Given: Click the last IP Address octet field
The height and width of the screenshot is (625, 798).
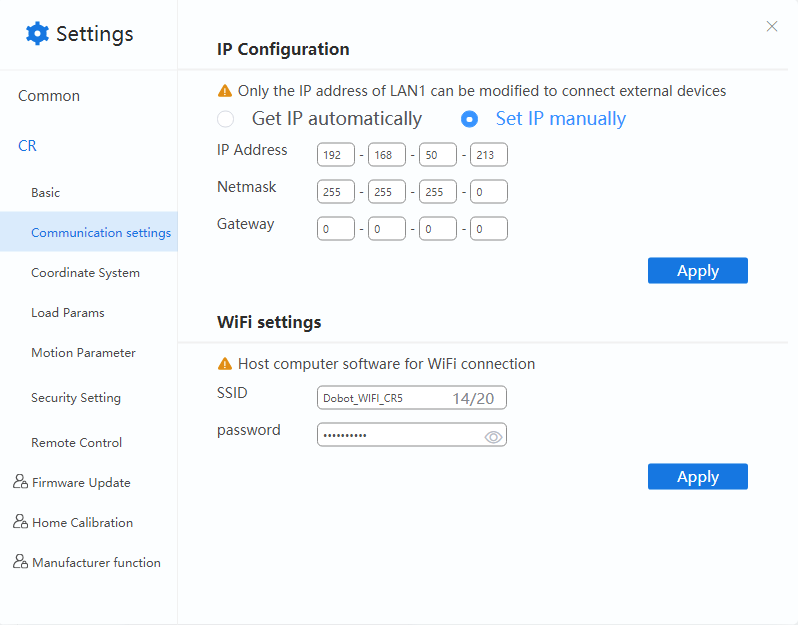Looking at the screenshot, I should [489, 155].
